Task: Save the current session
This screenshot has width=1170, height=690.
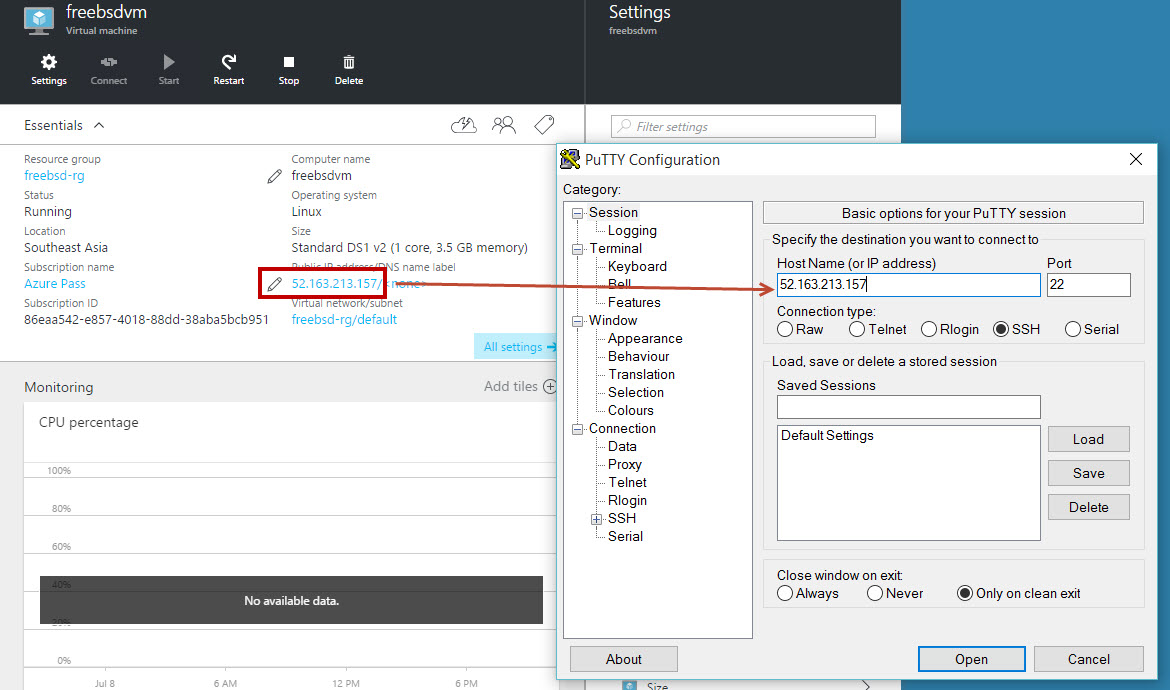Action: point(1089,473)
